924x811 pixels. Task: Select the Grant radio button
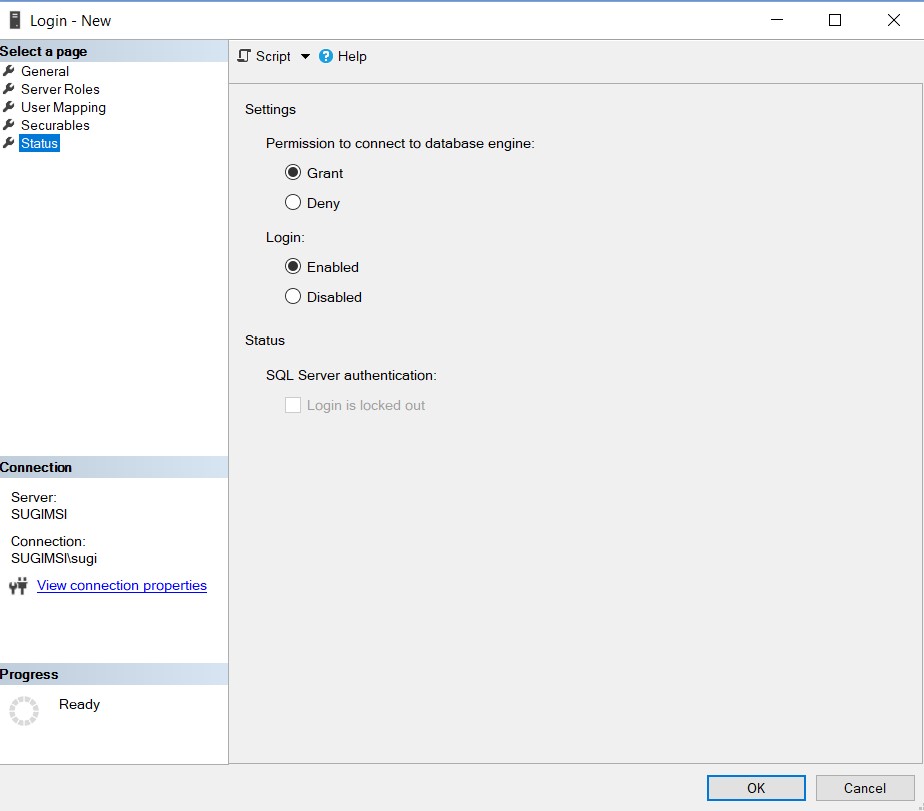(x=293, y=173)
